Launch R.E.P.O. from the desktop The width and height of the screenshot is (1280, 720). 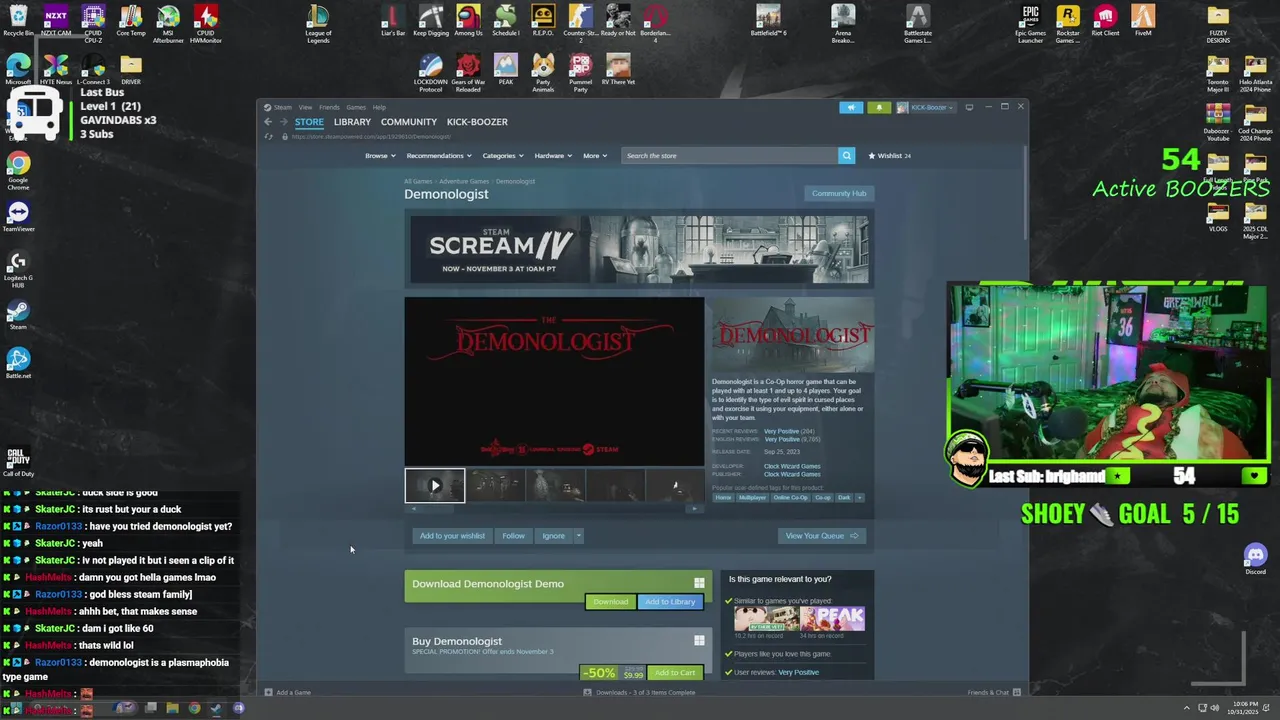click(543, 21)
